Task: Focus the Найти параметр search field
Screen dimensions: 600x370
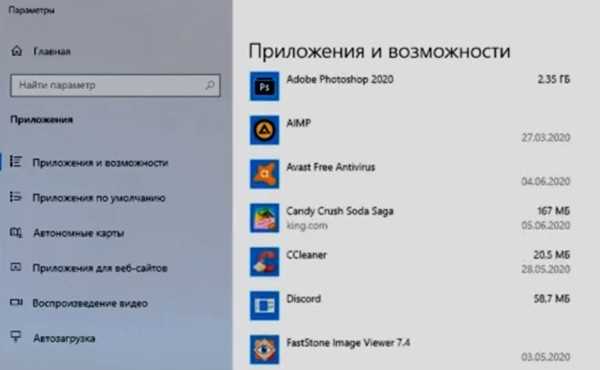Action: pyautogui.click(x=115, y=85)
